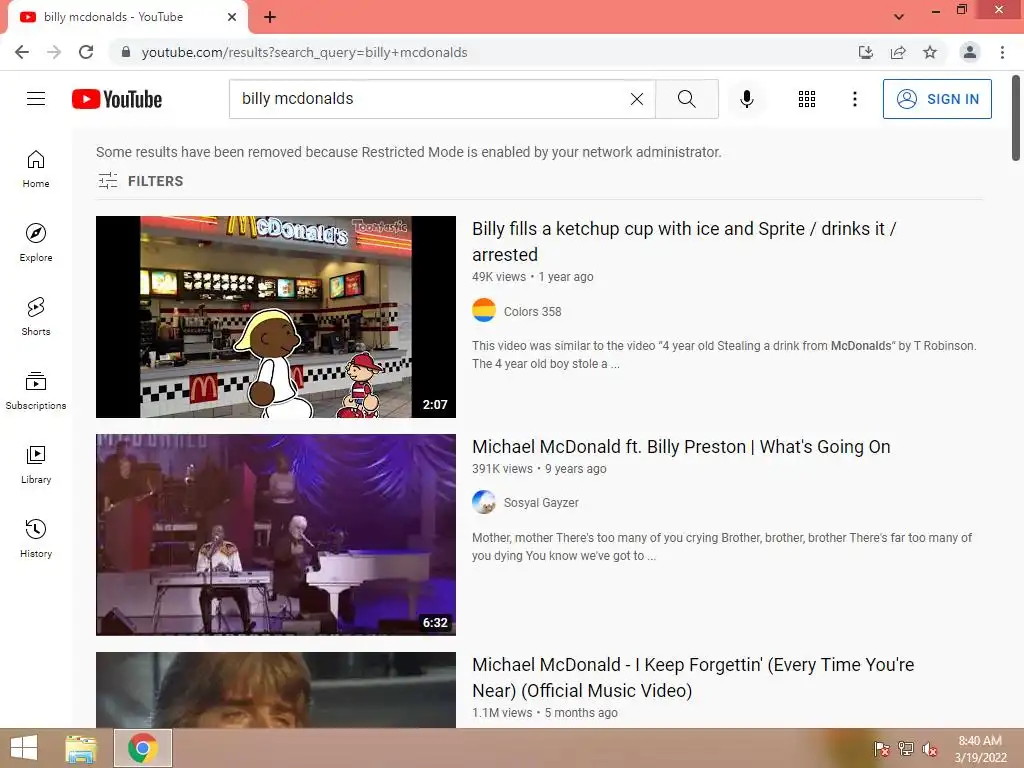The width and height of the screenshot is (1024, 768).
Task: Go to Home in the sidebar
Action: (36, 169)
